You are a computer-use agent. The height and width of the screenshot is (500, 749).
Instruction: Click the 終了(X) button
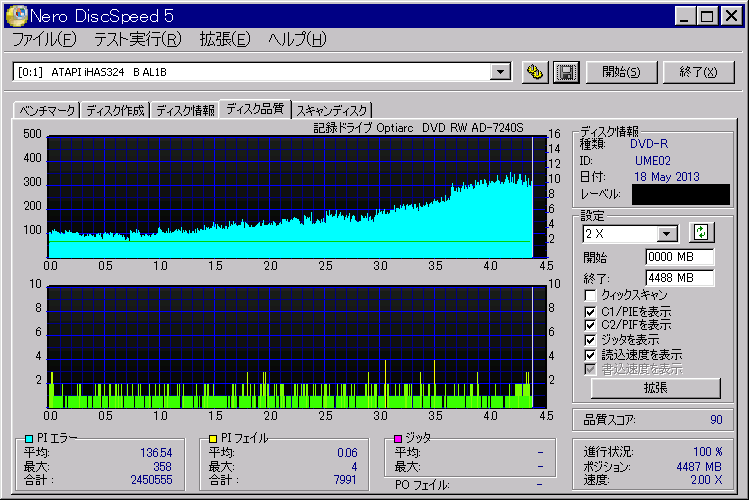[x=698, y=72]
